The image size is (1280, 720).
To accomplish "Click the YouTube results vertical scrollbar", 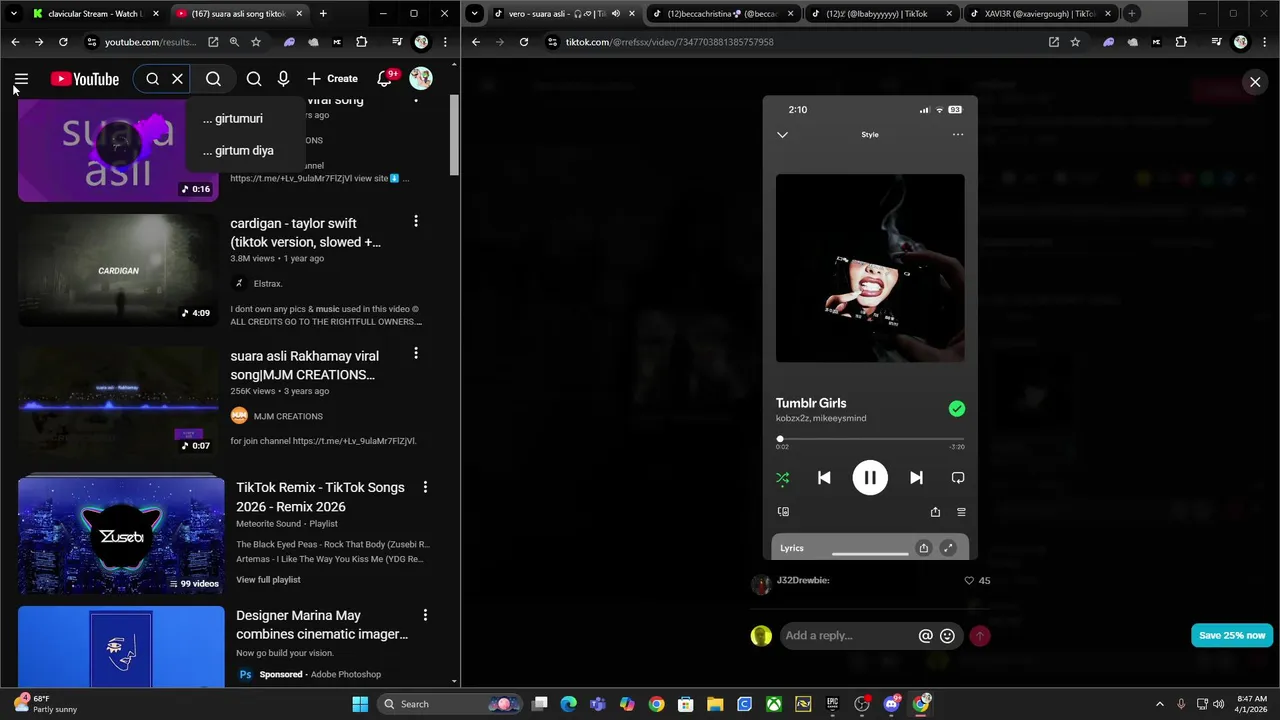I will 455,135.
